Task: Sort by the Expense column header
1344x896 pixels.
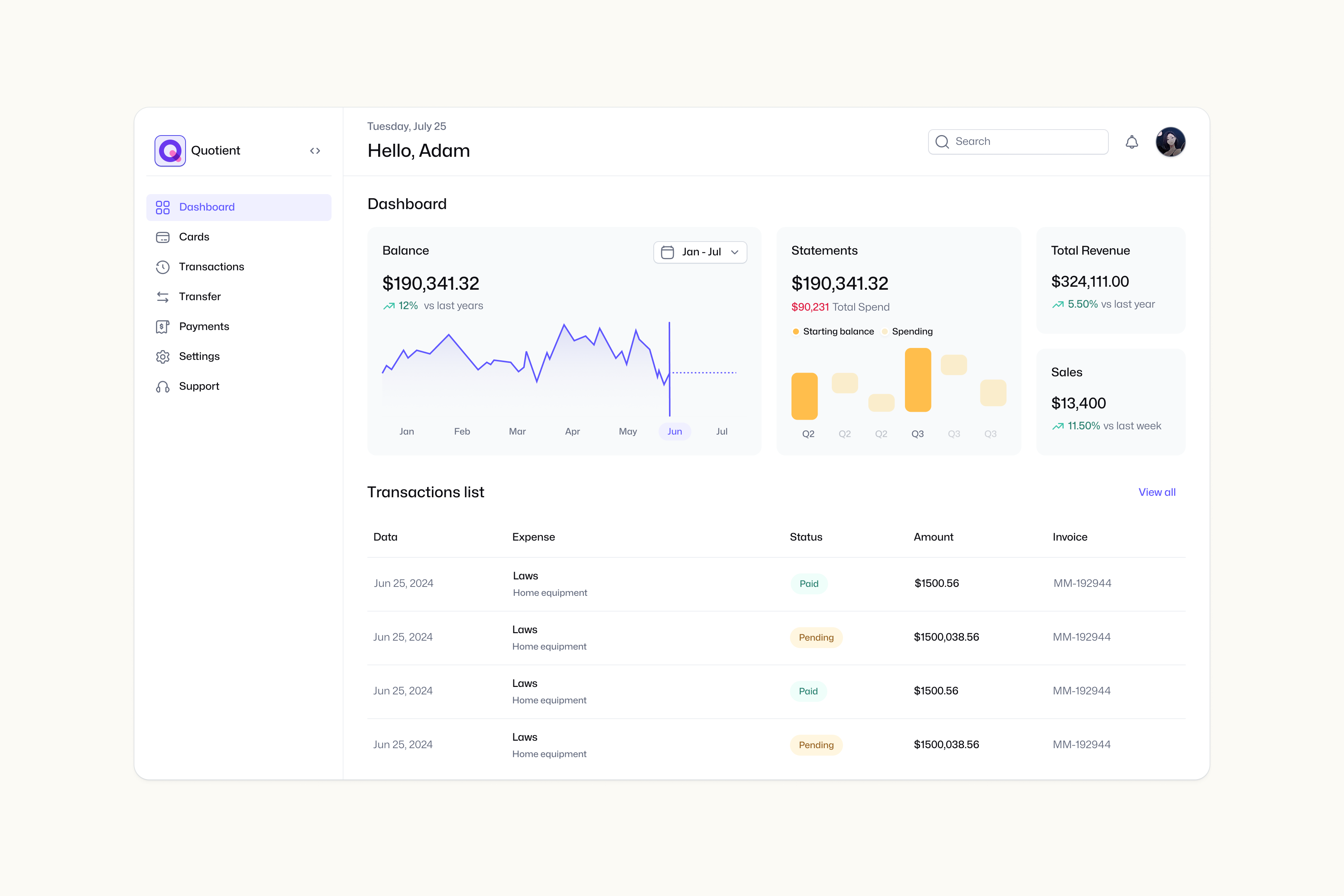Action: point(533,537)
